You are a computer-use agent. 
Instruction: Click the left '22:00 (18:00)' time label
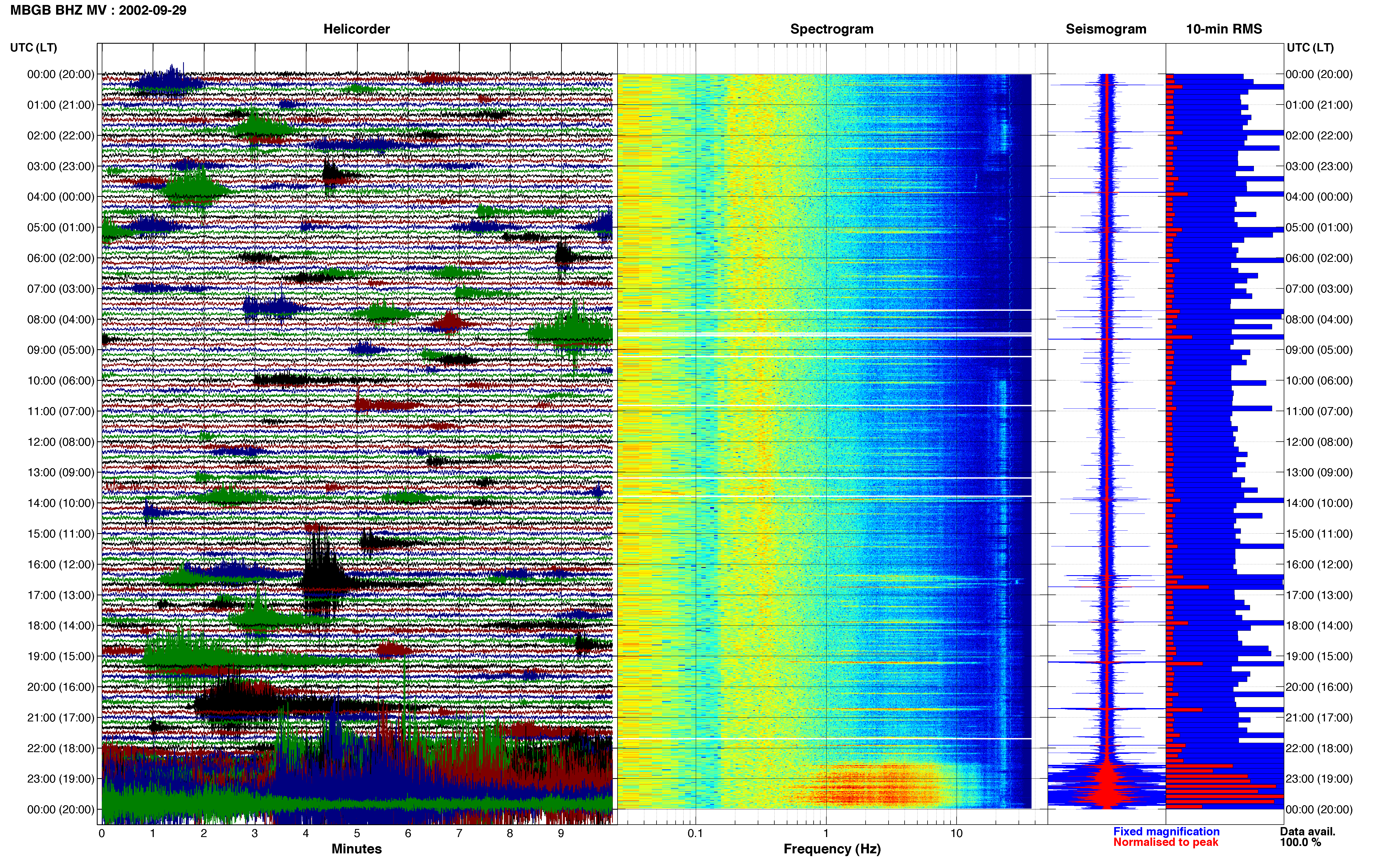tap(61, 749)
